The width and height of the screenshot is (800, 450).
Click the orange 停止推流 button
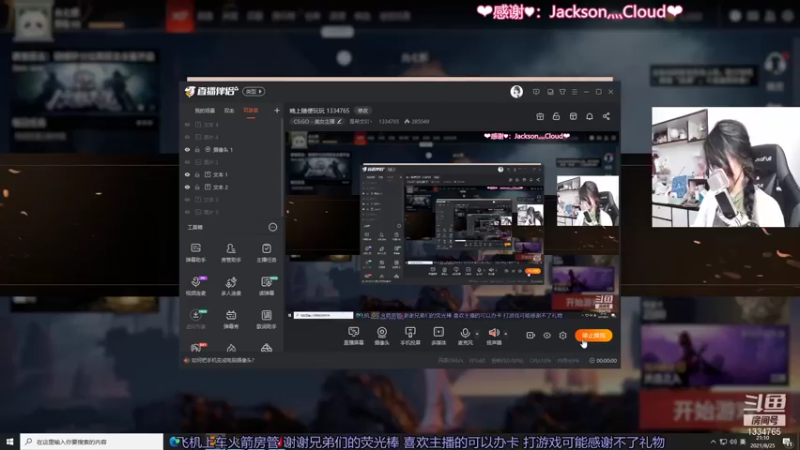[x=593, y=335]
